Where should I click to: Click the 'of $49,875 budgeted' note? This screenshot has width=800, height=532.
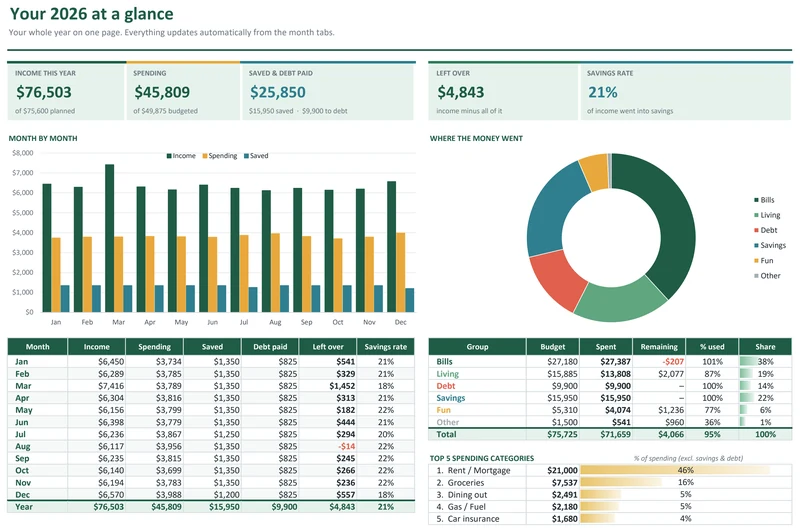[165, 111]
